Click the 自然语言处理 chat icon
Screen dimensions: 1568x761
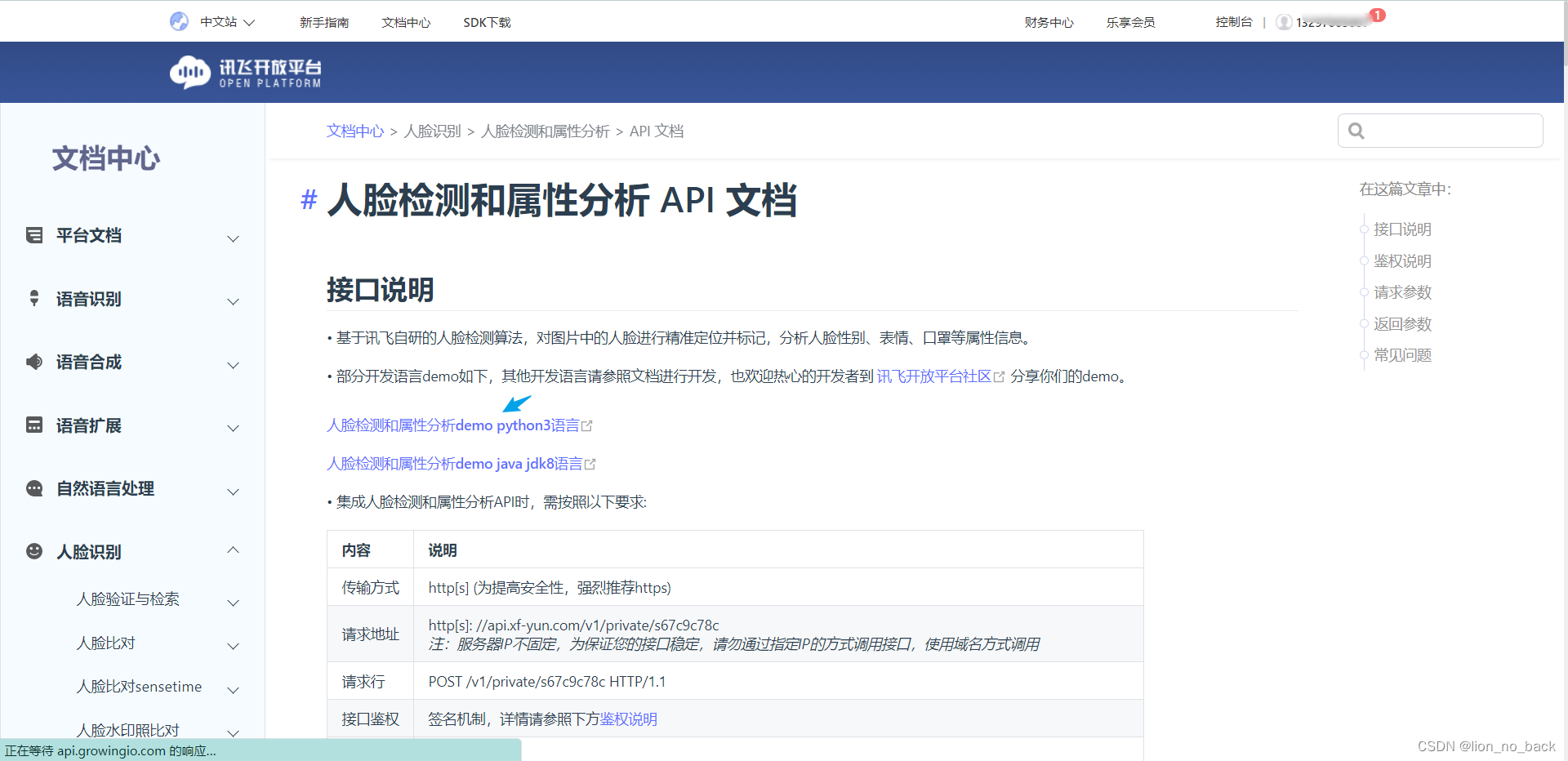coord(34,488)
